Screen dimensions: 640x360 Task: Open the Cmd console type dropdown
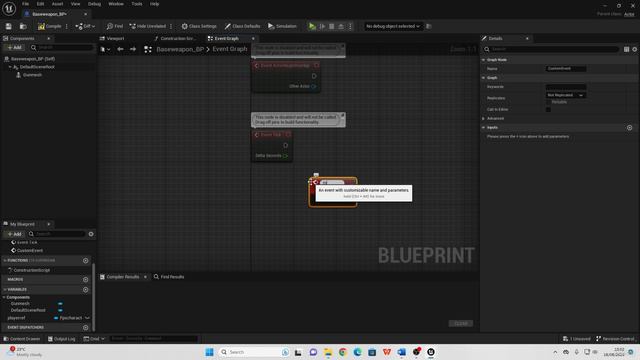click(94, 339)
